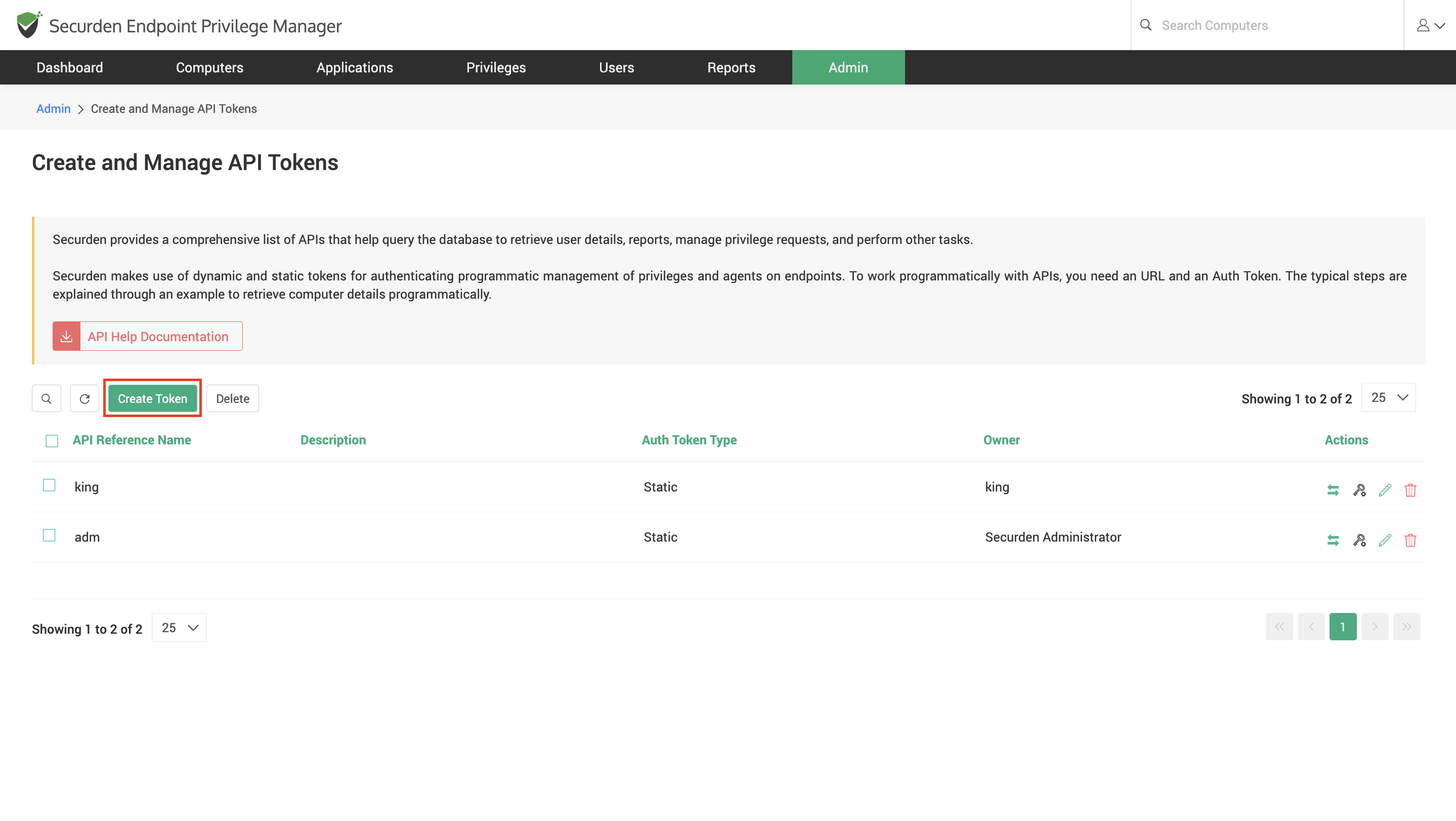Viewport: 1456px width, 821px height.
Task: Edit the king token with pencil icon
Action: click(1385, 490)
